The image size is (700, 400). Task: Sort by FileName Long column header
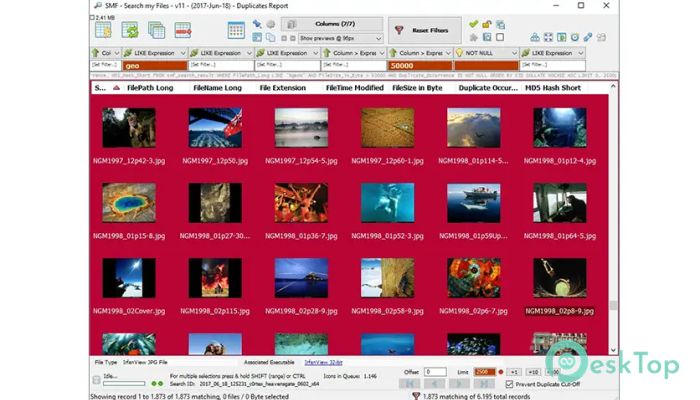click(x=217, y=88)
